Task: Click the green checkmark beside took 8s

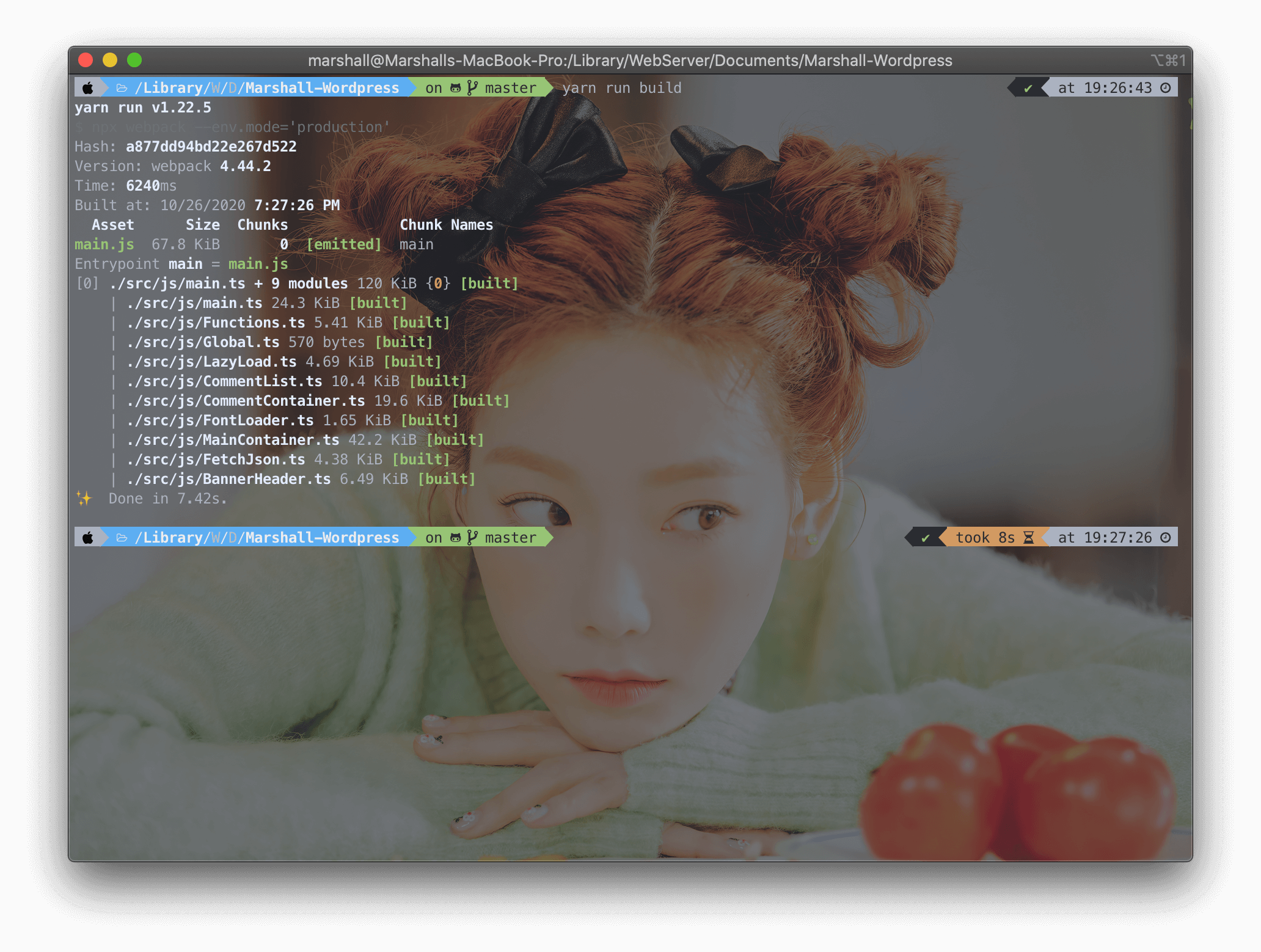Action: pos(926,538)
